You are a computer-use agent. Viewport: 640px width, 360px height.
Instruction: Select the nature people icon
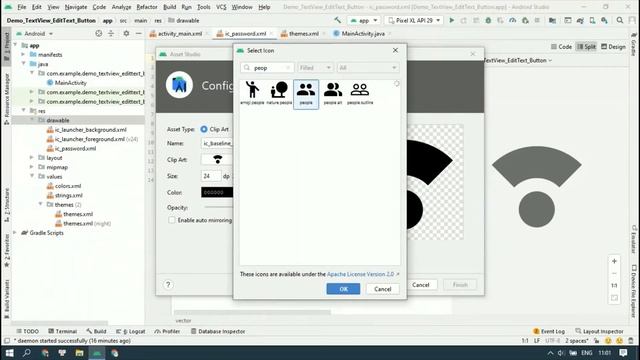[x=279, y=93]
